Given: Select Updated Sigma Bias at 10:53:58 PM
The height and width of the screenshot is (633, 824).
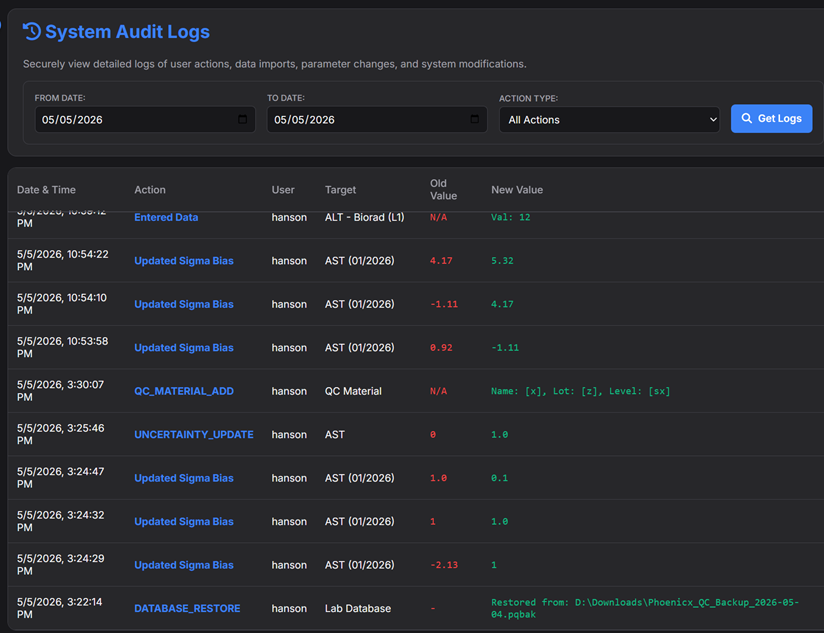Looking at the screenshot, I should pos(183,348).
